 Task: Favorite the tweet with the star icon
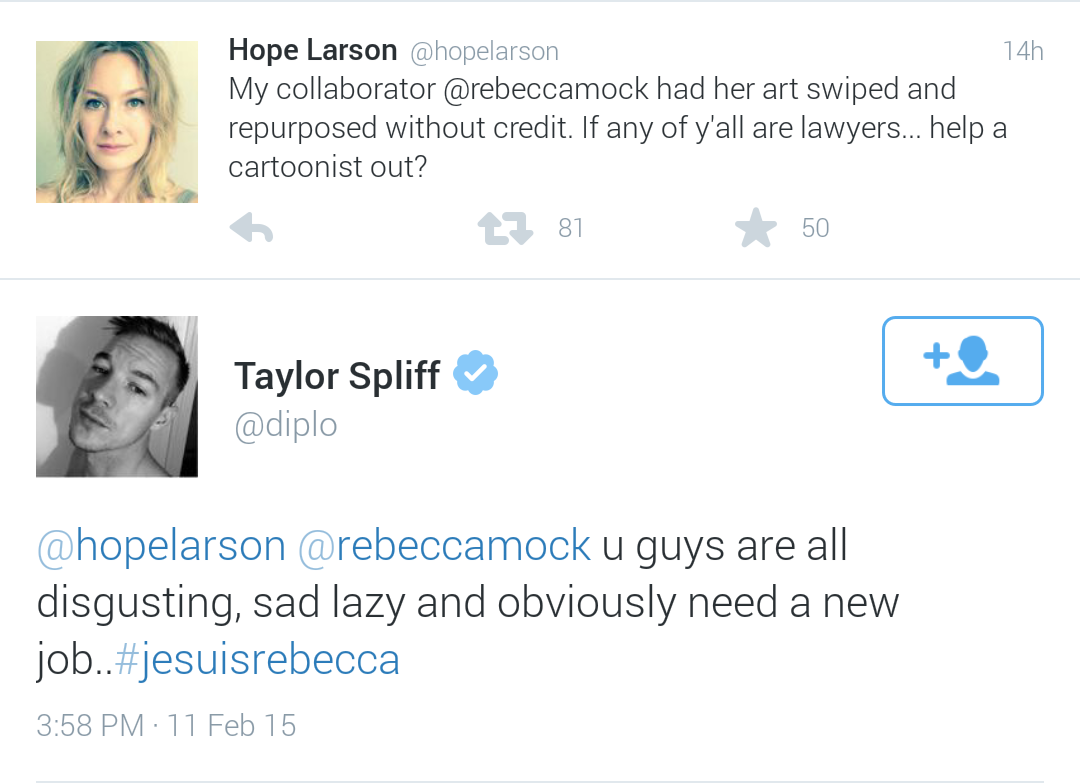756,228
